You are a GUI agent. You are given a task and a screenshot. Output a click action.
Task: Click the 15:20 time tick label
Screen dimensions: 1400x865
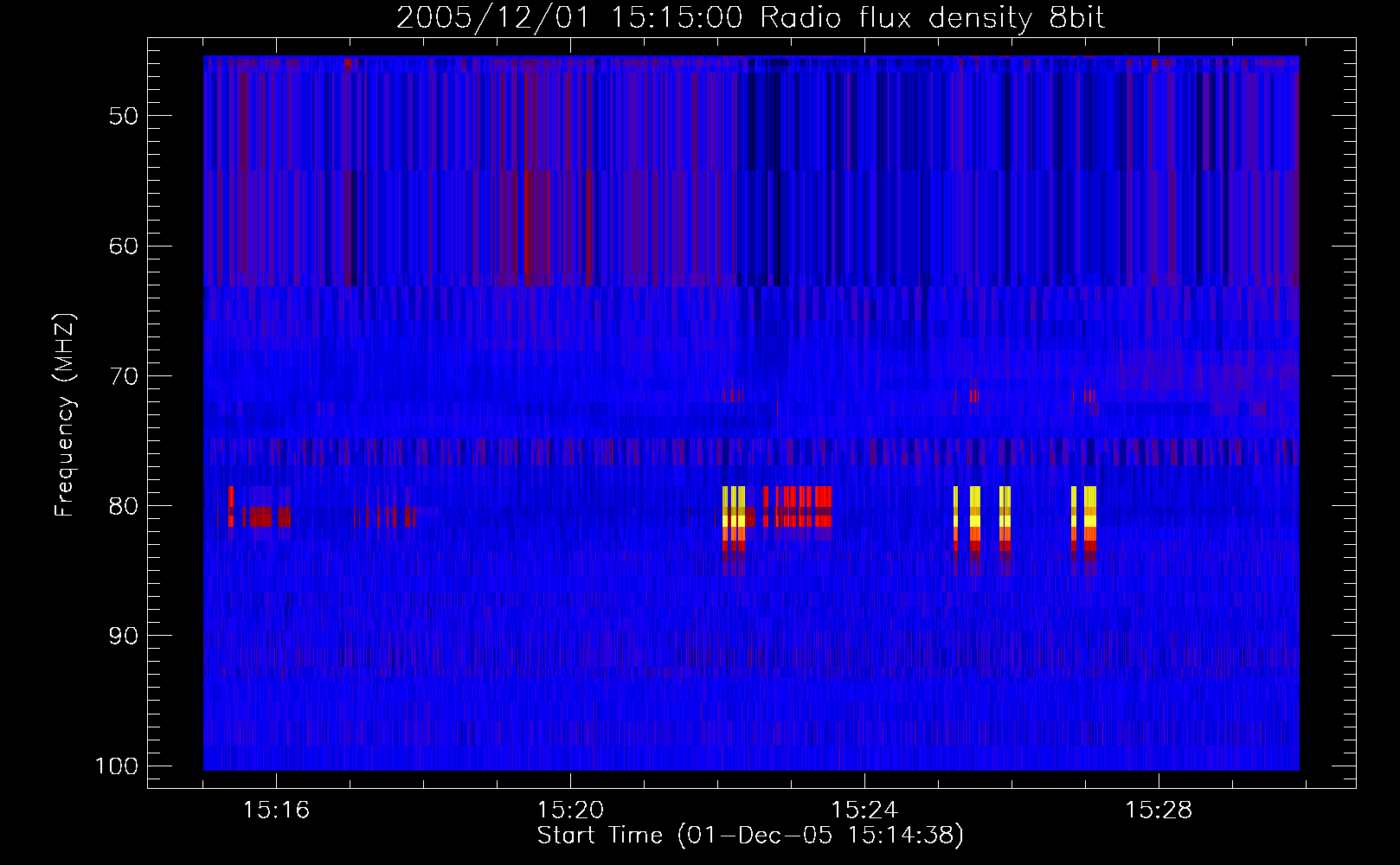pyautogui.click(x=570, y=811)
